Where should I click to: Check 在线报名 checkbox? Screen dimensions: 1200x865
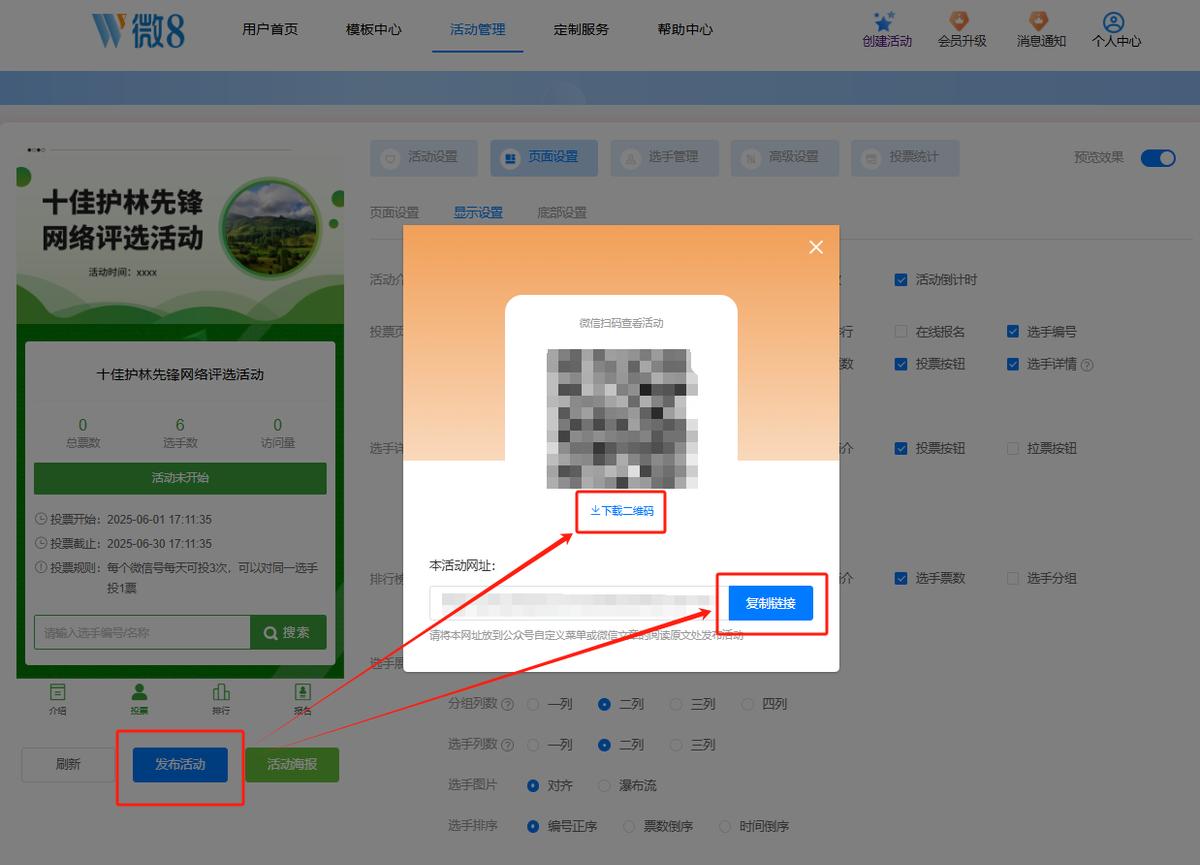pos(901,332)
